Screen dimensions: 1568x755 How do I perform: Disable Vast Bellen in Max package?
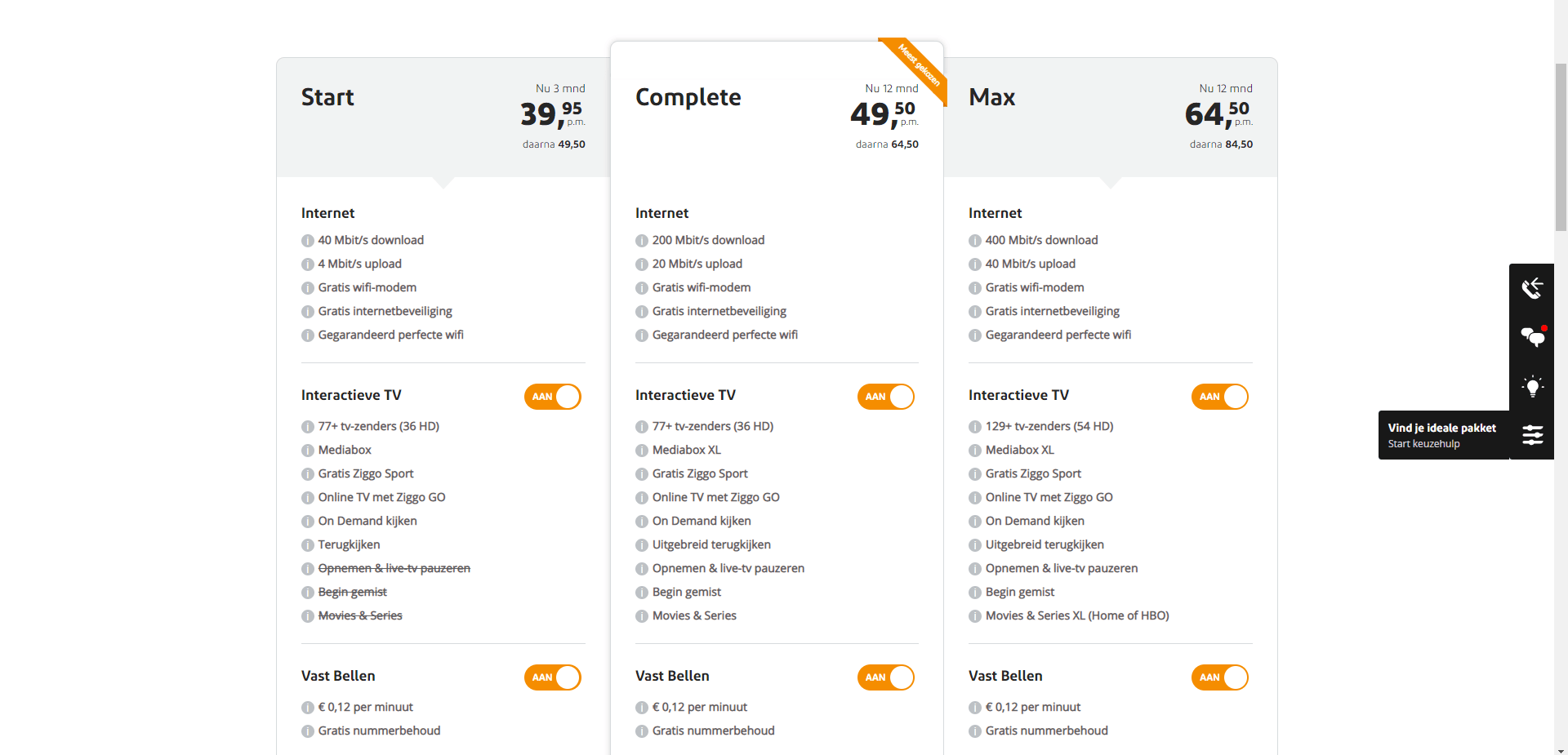tap(1220, 677)
